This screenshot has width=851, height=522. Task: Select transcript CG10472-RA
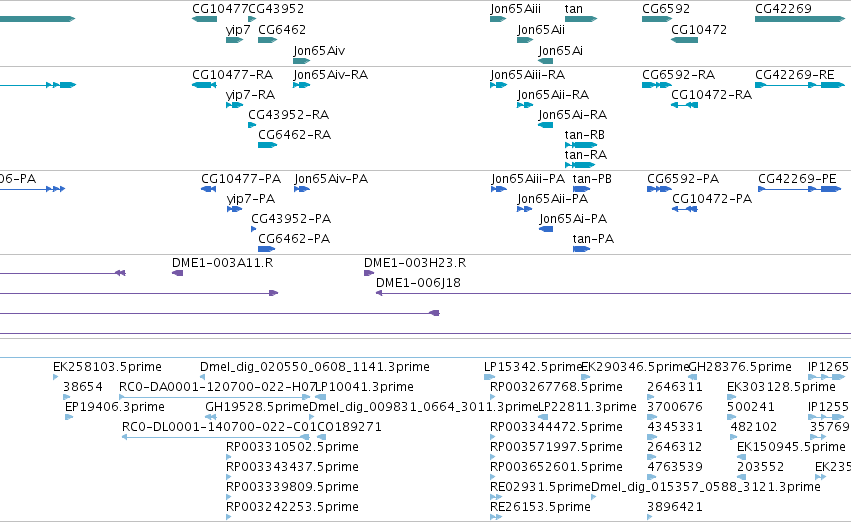[x=684, y=105]
